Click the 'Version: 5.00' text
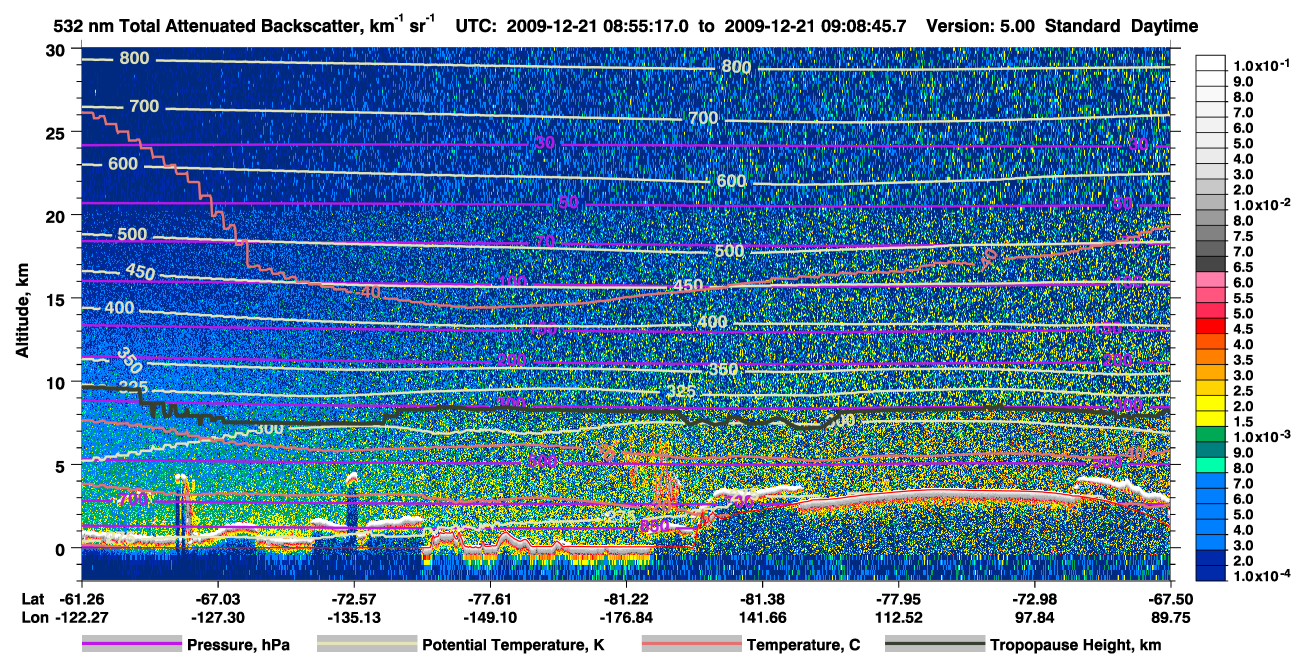Viewport: 1300px width, 667px height. [981, 25]
